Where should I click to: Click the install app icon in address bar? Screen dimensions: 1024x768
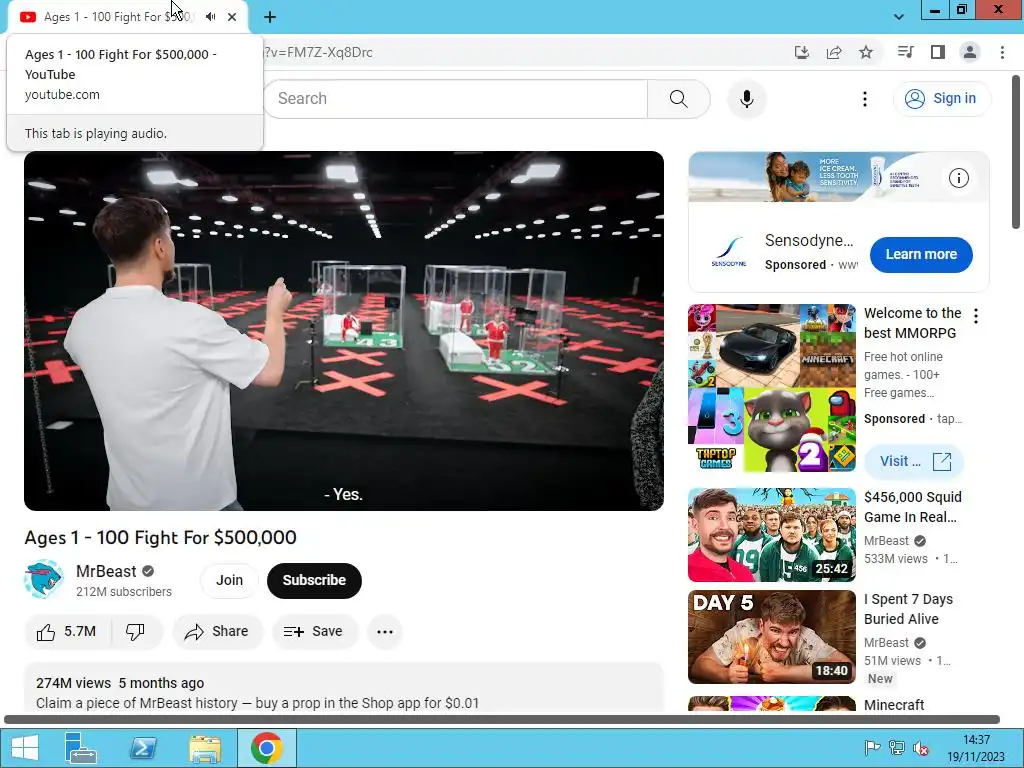(802, 52)
